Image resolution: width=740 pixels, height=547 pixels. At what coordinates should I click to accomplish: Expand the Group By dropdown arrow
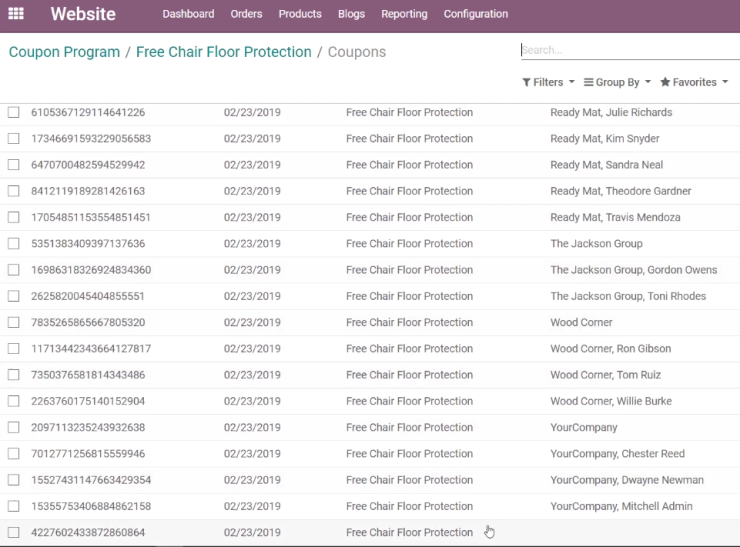pyautogui.click(x=648, y=82)
